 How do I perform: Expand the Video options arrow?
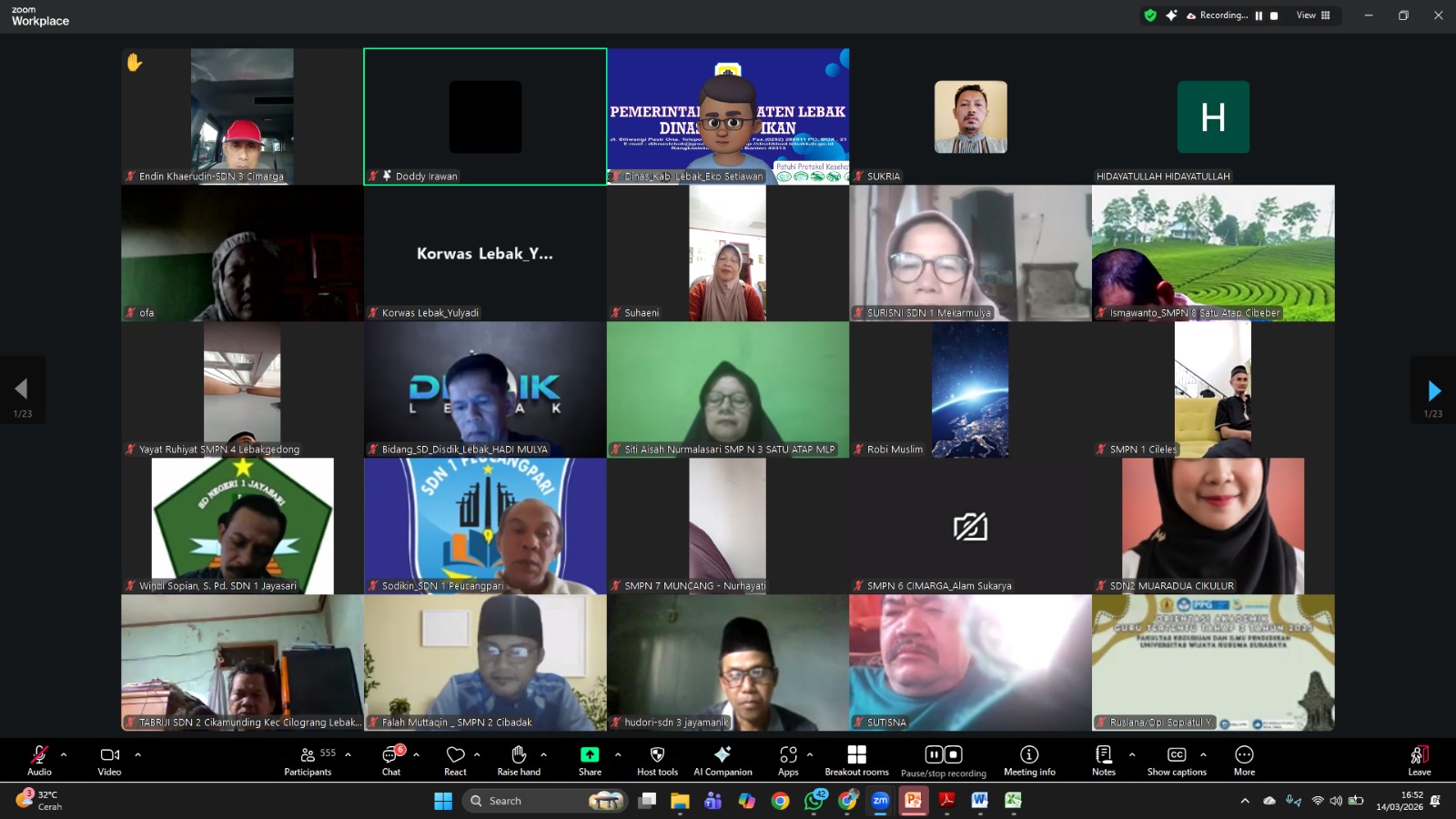[138, 754]
